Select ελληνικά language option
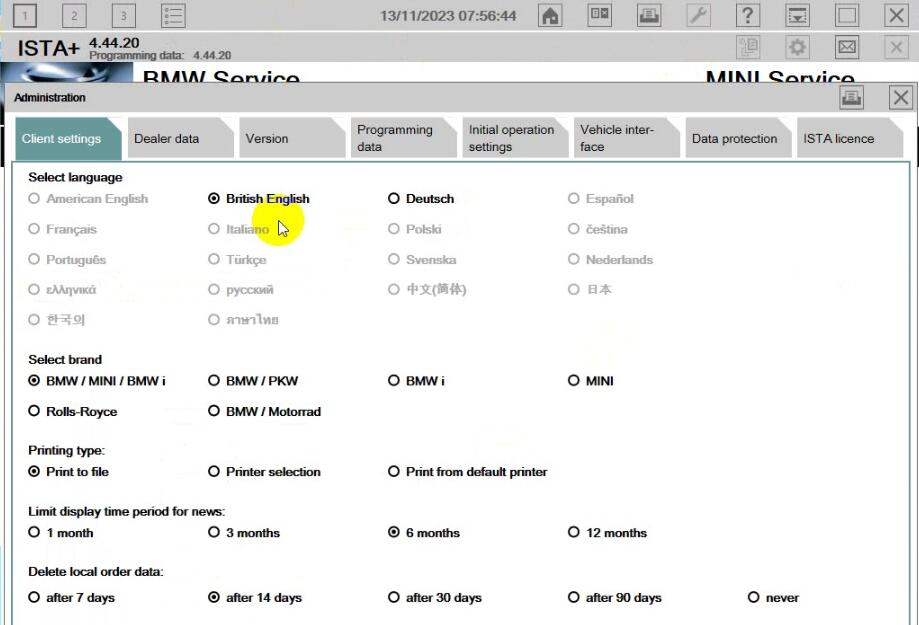The width and height of the screenshot is (919, 625). tap(62, 290)
